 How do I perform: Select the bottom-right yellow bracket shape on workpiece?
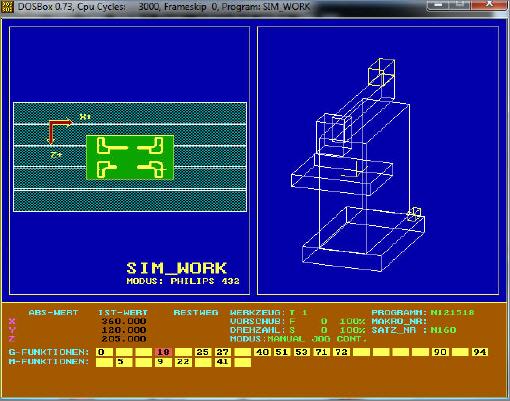point(151,169)
